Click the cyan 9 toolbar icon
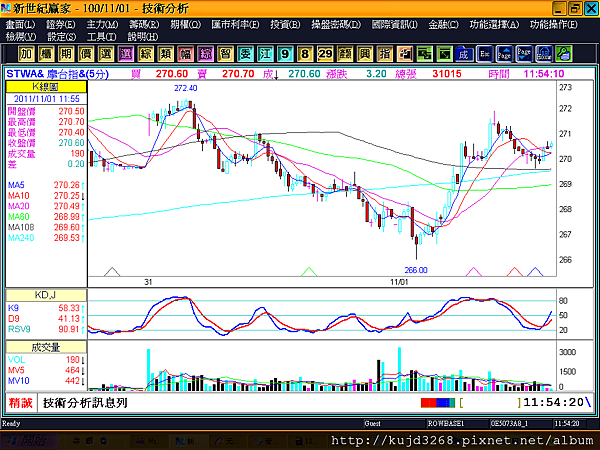Viewport: 600px width, 450px height. point(285,54)
